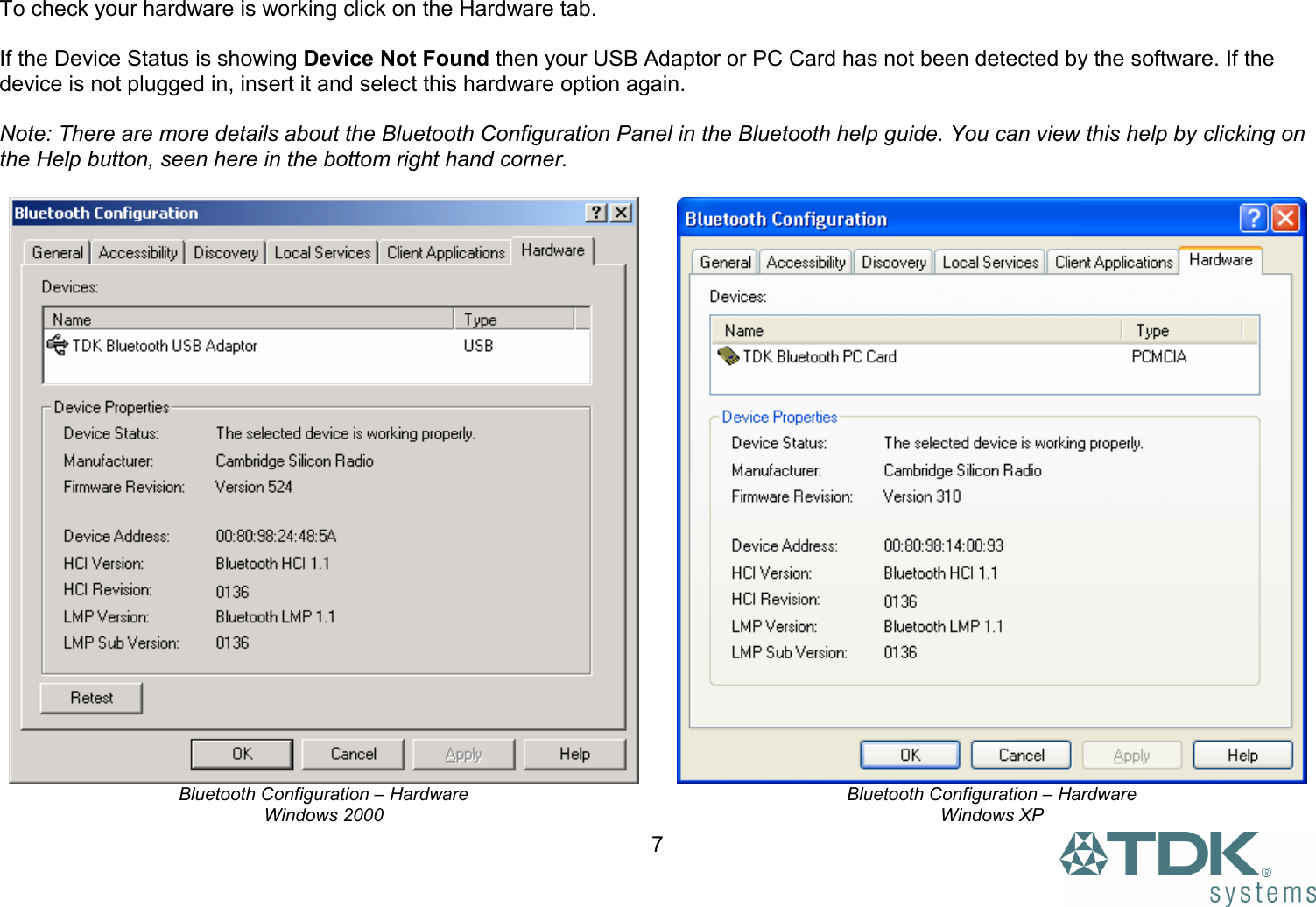Screen dimensions: 1316x907
Task: Click Apply in the Windows 2000 dialog
Action: [x=463, y=754]
